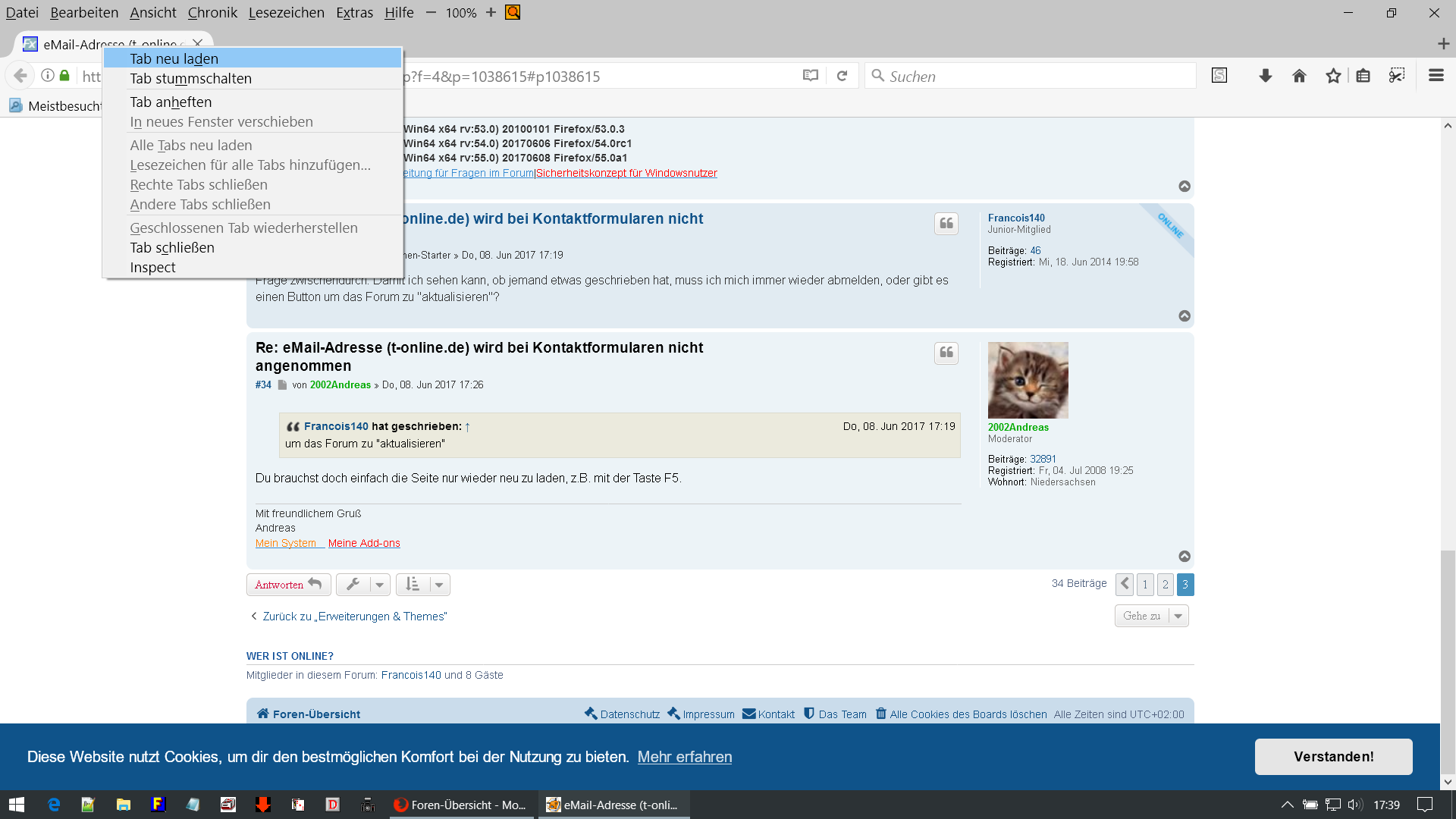
Task: Select 'Tab neu laden' menu entry
Action: click(174, 59)
